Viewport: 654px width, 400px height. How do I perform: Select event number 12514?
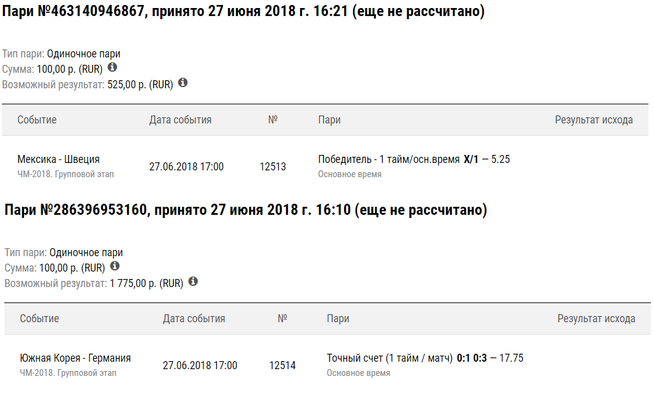(x=282, y=366)
